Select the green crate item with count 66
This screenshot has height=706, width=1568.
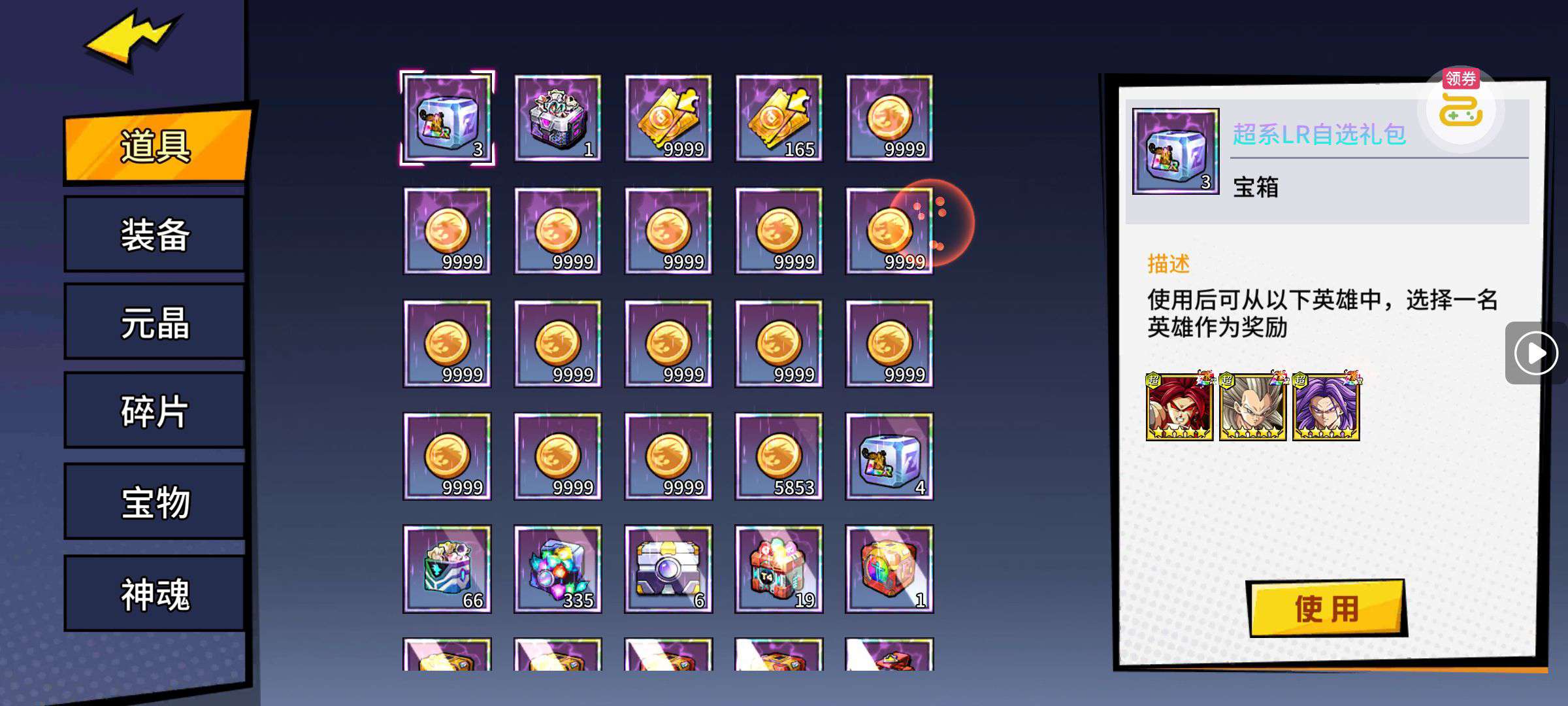pyautogui.click(x=447, y=569)
